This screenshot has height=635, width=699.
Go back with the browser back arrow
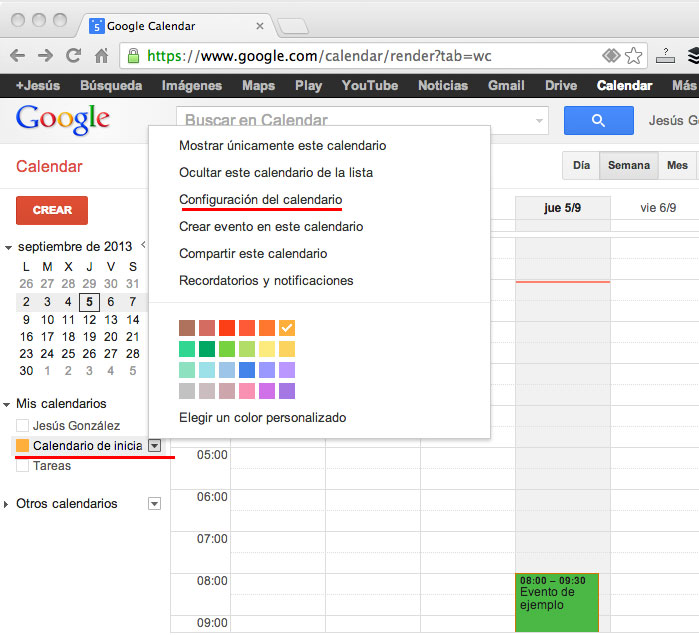point(17,56)
